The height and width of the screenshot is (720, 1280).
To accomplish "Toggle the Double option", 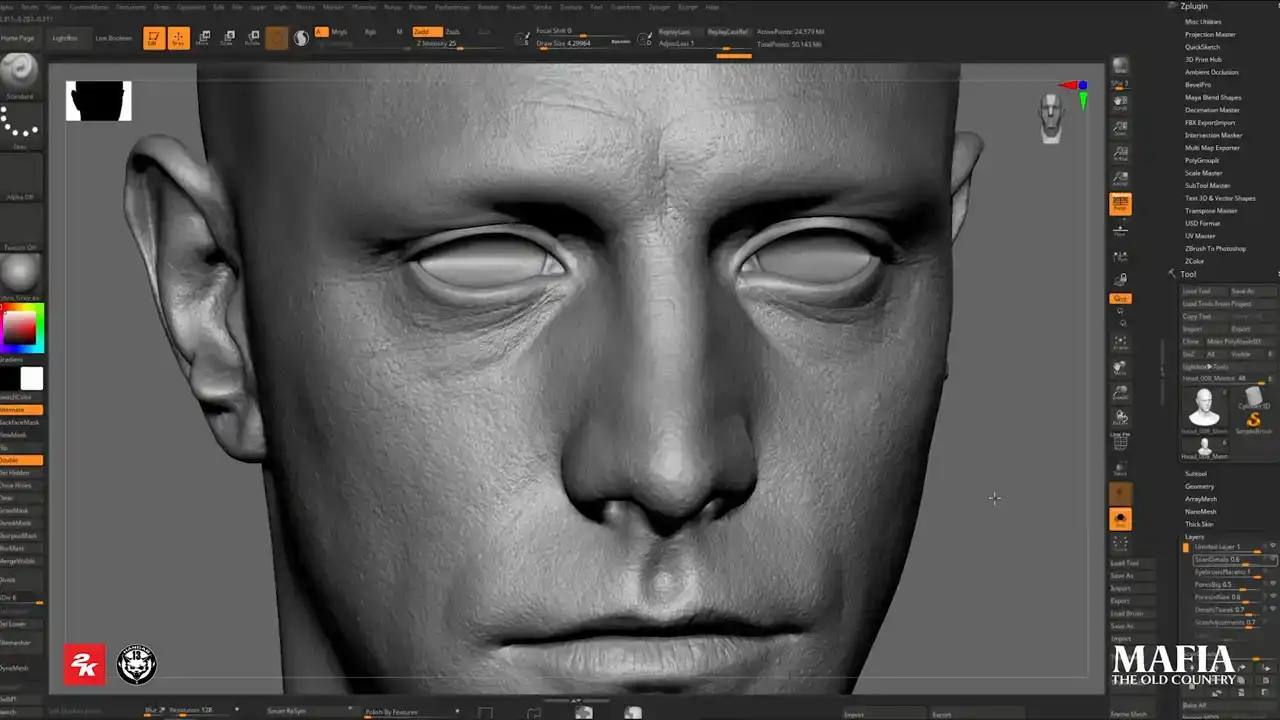I will point(21,460).
